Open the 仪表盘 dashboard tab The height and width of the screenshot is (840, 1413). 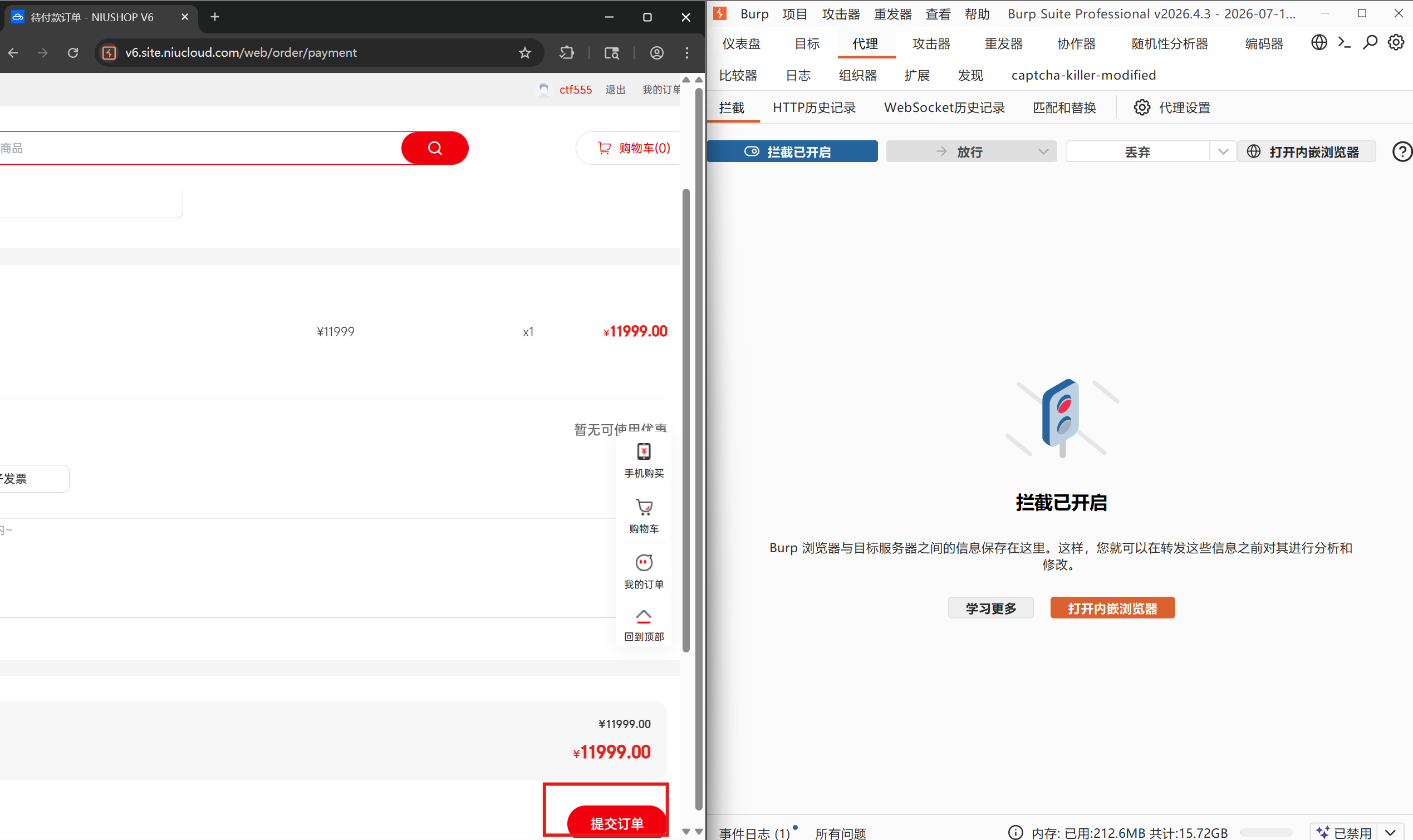tap(741, 43)
